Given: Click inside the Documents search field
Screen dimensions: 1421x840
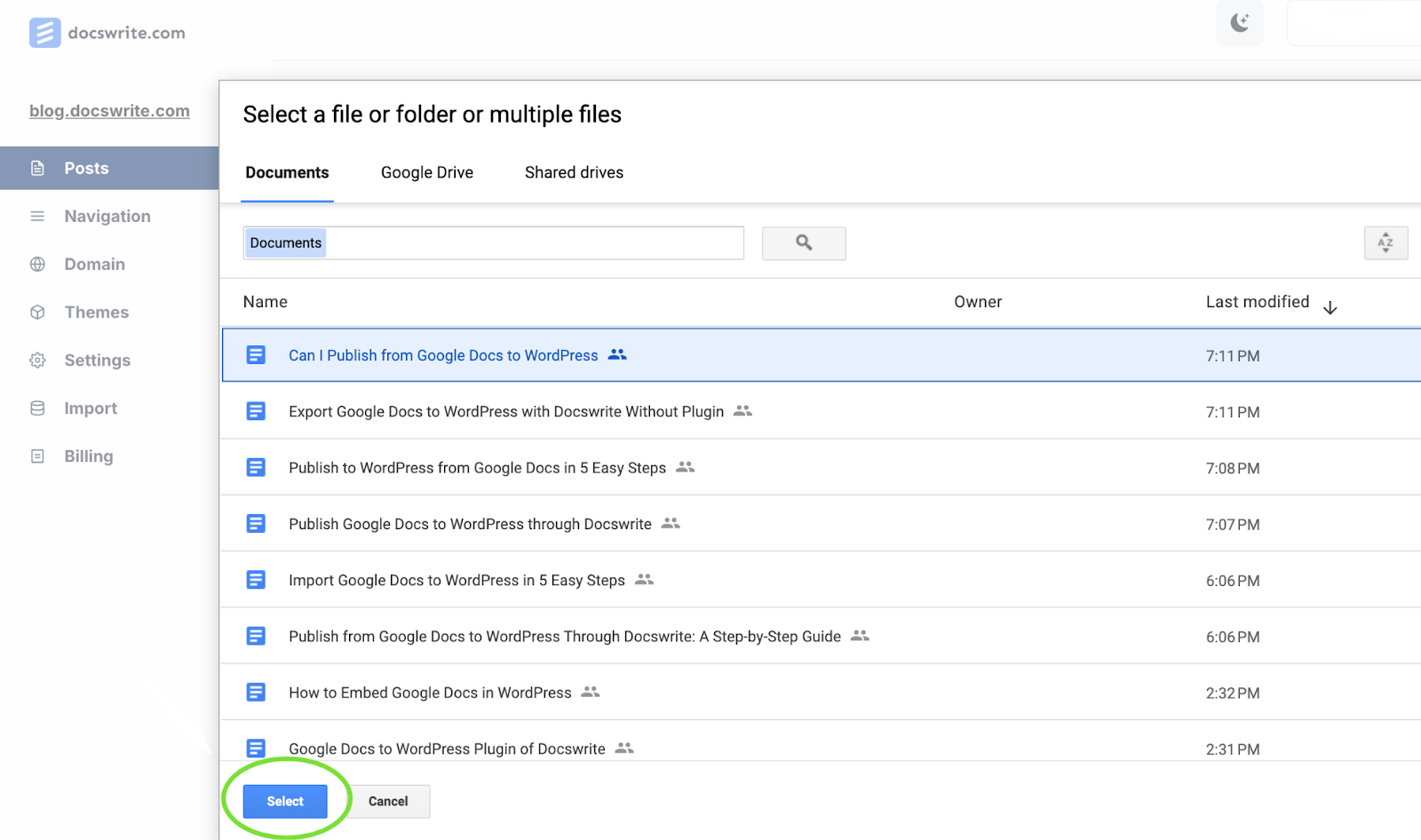Looking at the screenshot, I should coord(493,242).
